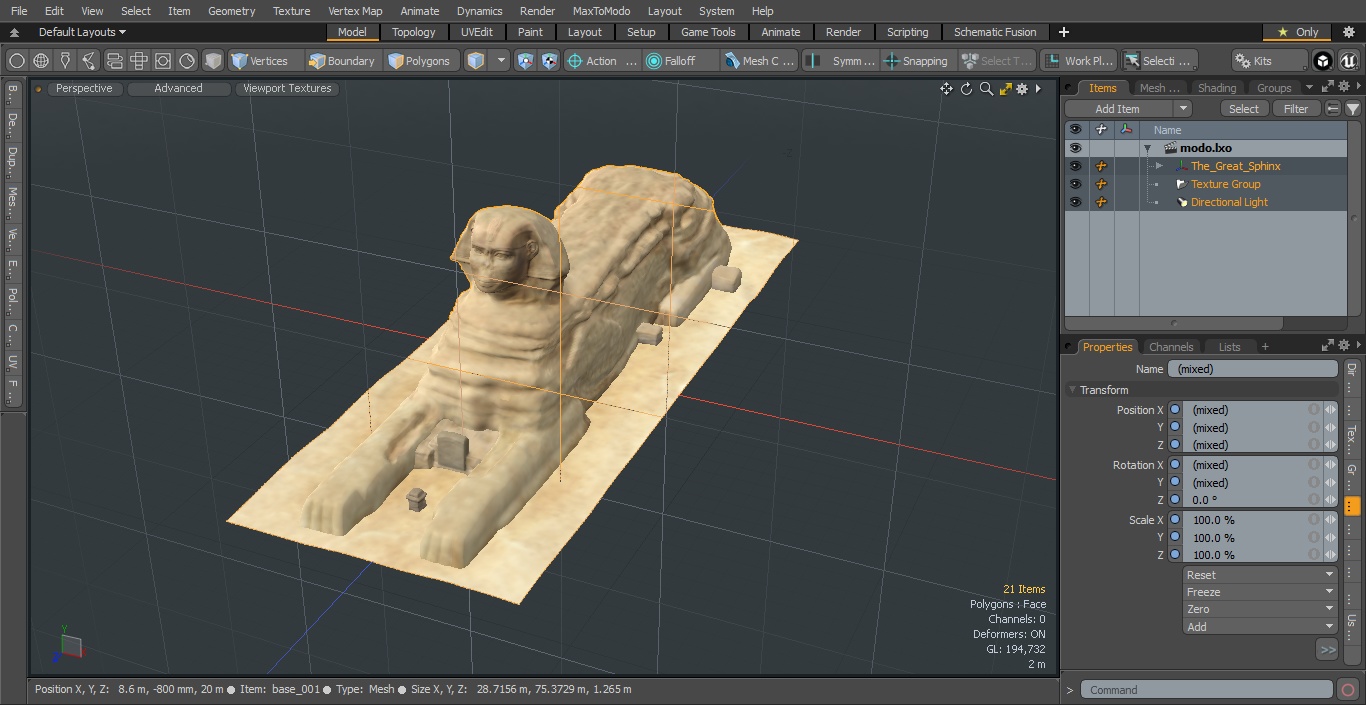Switch to the Lists tab

click(x=1229, y=347)
